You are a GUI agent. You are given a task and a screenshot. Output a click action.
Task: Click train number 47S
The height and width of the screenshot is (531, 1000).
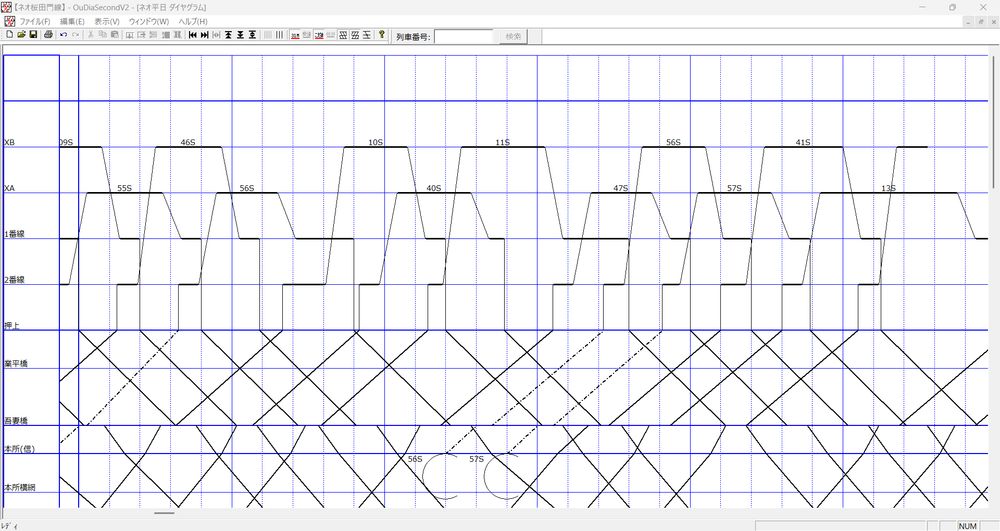(x=621, y=189)
